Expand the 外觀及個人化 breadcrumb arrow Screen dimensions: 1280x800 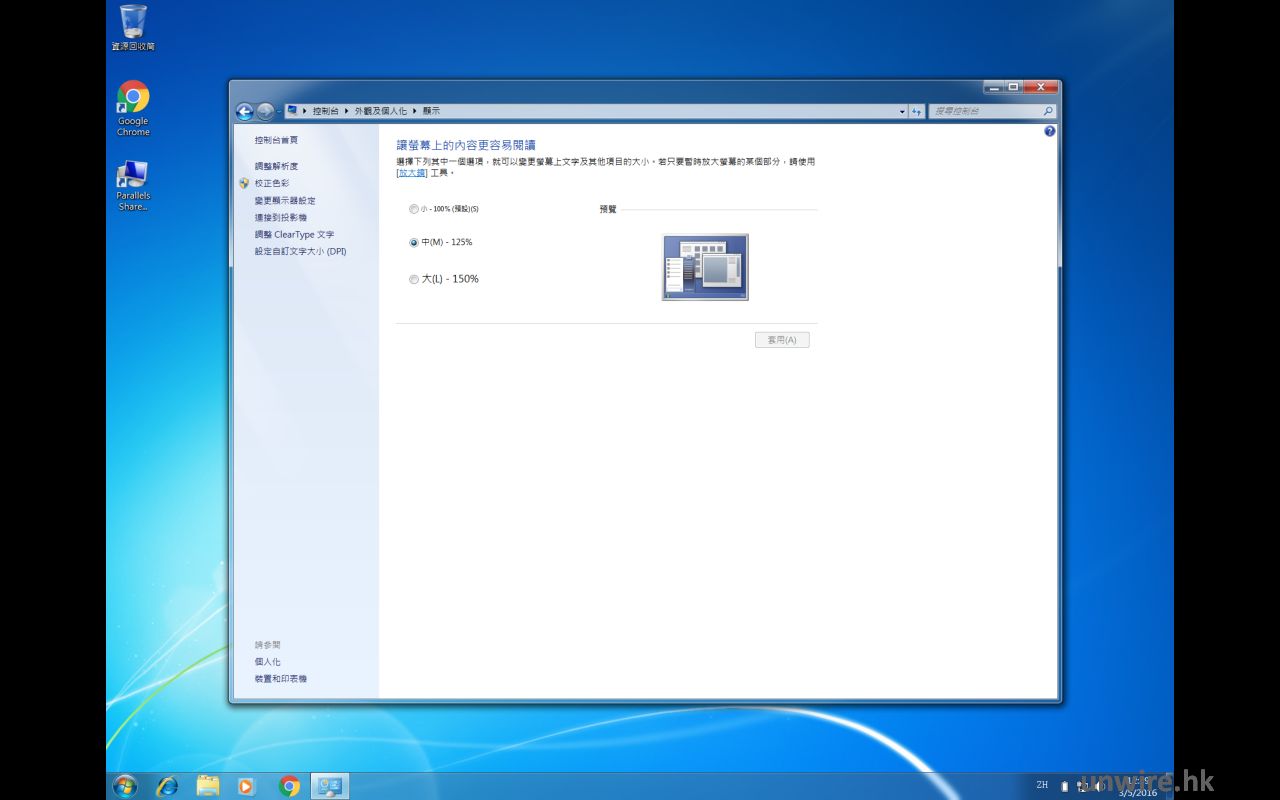coord(414,111)
